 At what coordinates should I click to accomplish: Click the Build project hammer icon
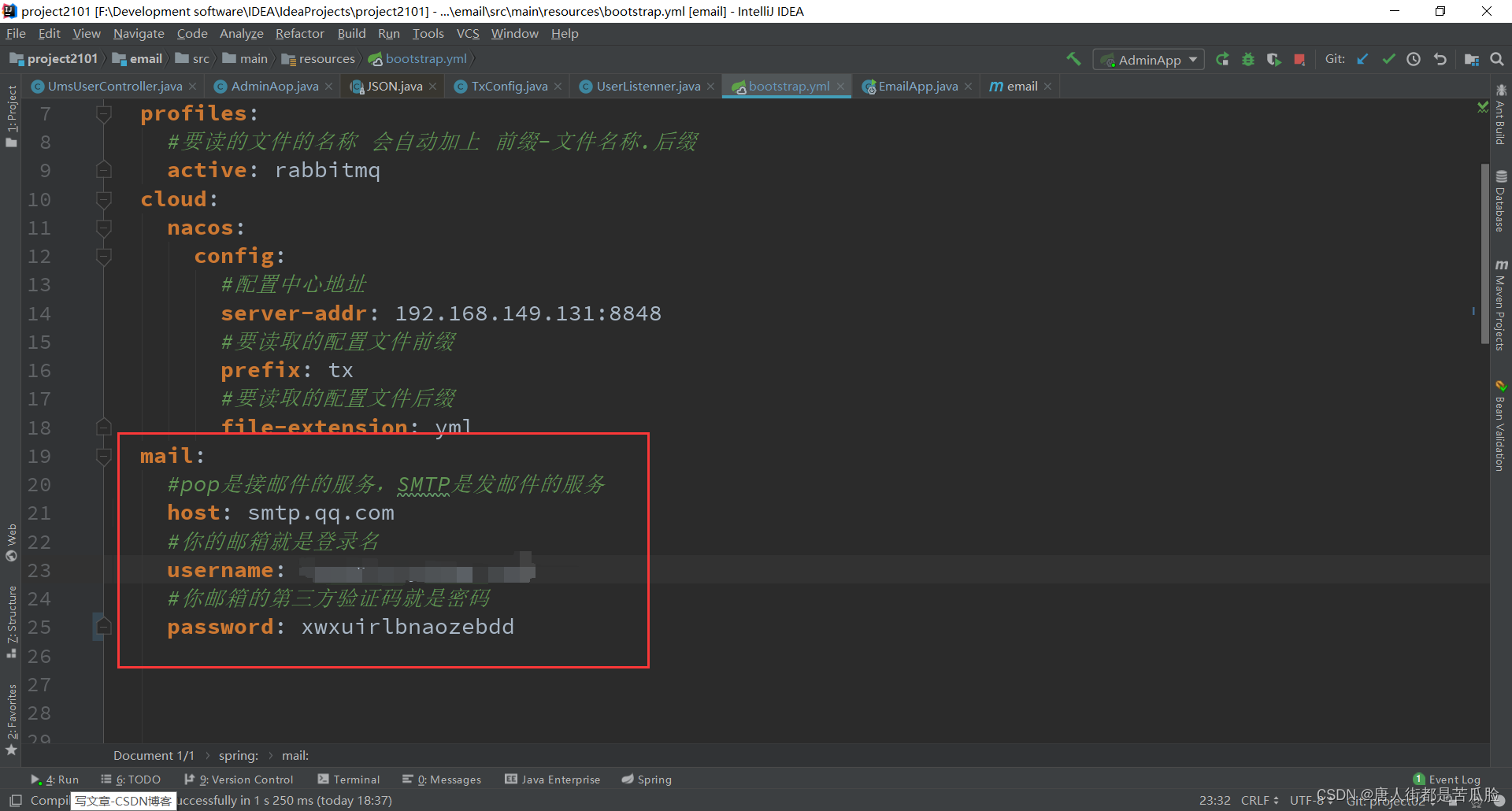1073,59
